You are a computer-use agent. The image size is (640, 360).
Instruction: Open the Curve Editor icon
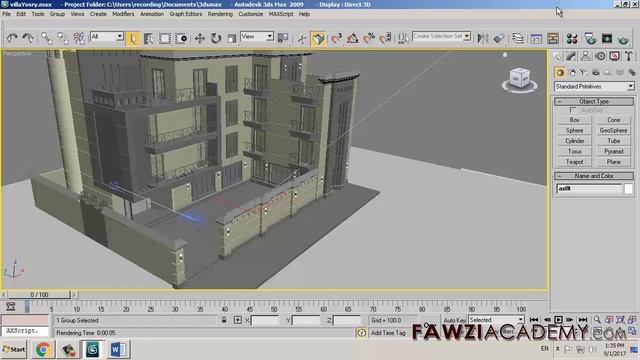(536, 38)
